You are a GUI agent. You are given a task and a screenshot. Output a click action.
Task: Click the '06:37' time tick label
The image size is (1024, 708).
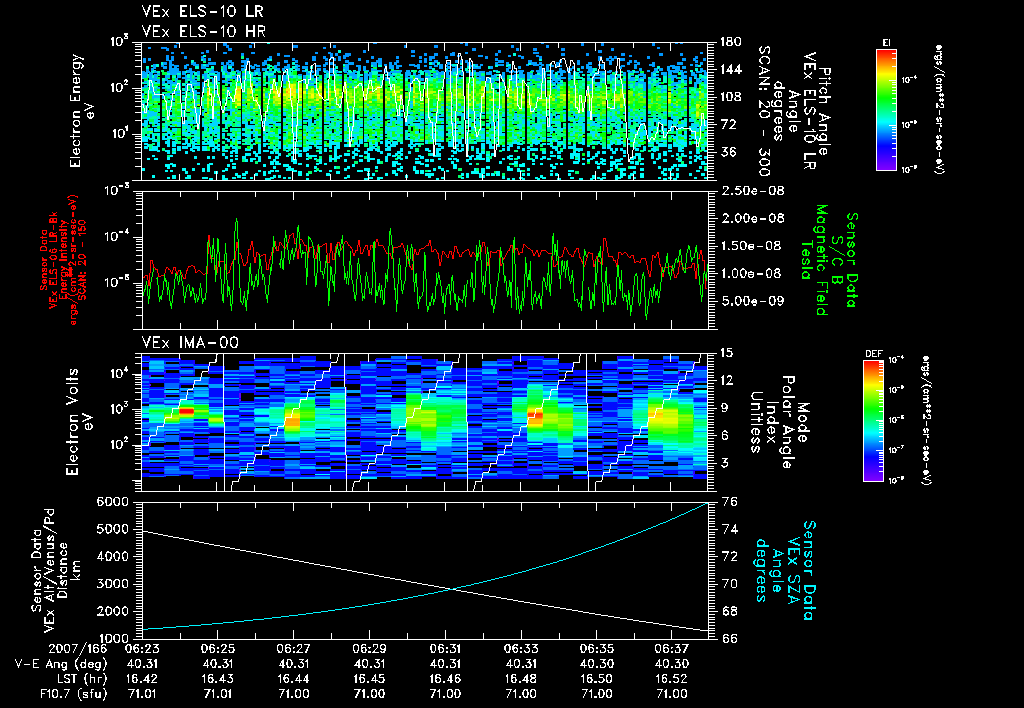pos(671,649)
